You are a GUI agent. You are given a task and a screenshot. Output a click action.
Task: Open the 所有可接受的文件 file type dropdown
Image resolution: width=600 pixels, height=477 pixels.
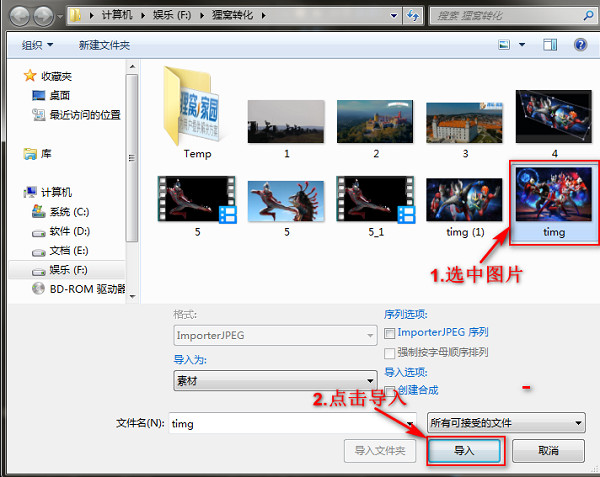[506, 423]
